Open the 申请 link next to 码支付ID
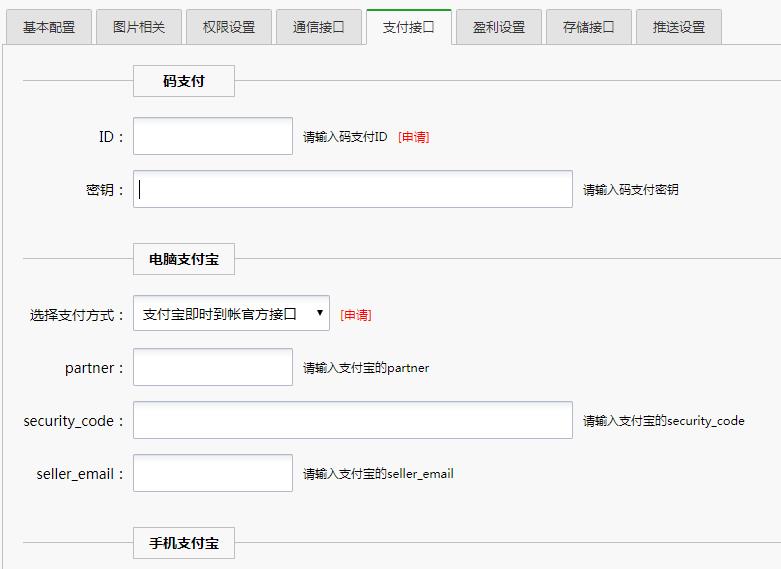 [413, 137]
